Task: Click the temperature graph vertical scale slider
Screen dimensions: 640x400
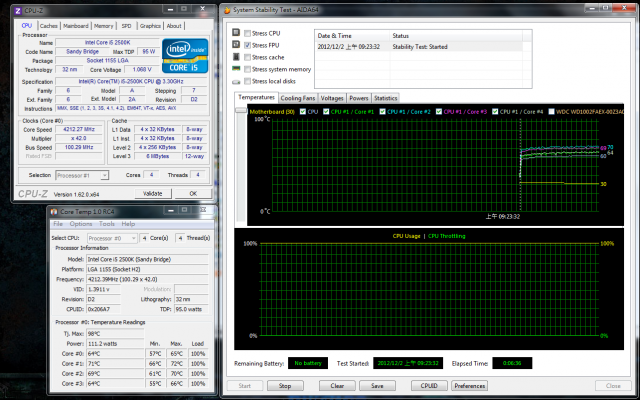Action: point(241,111)
